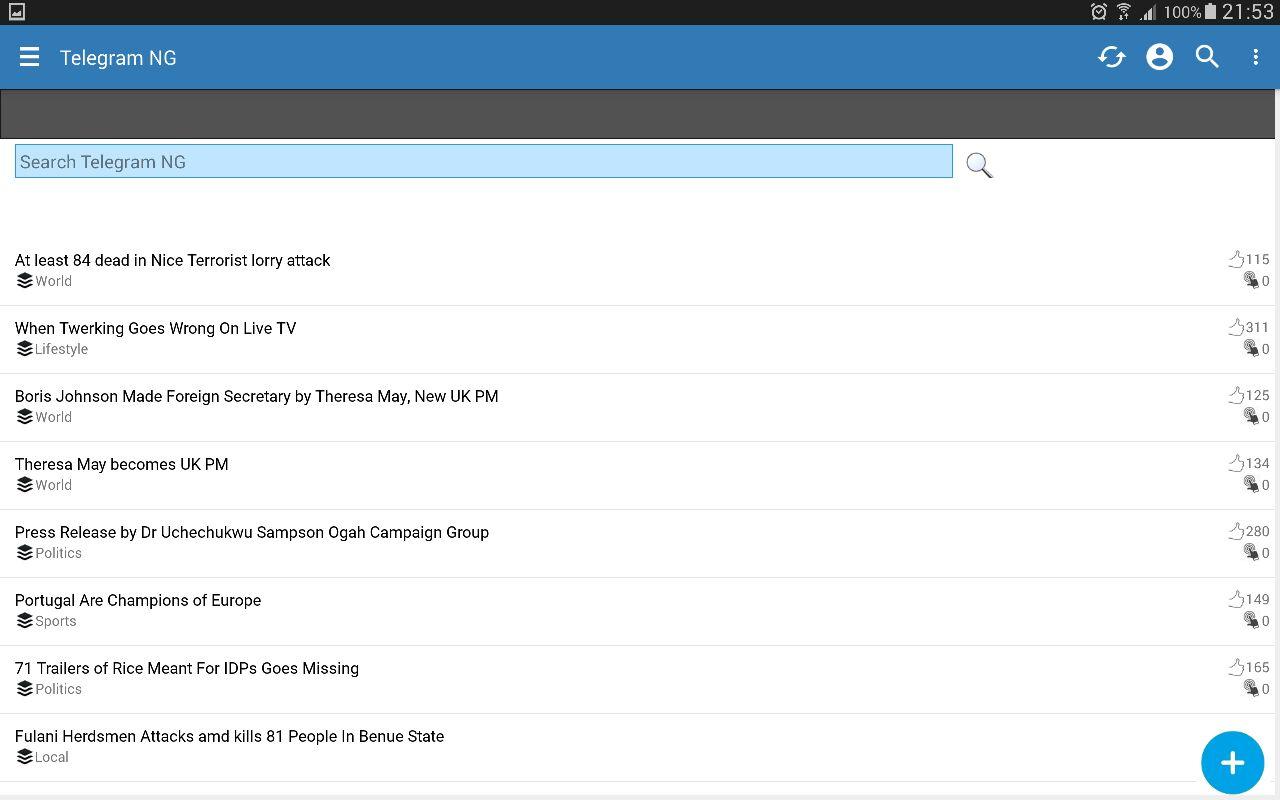Tap comments icon on Nice attack story

(x=1251, y=281)
